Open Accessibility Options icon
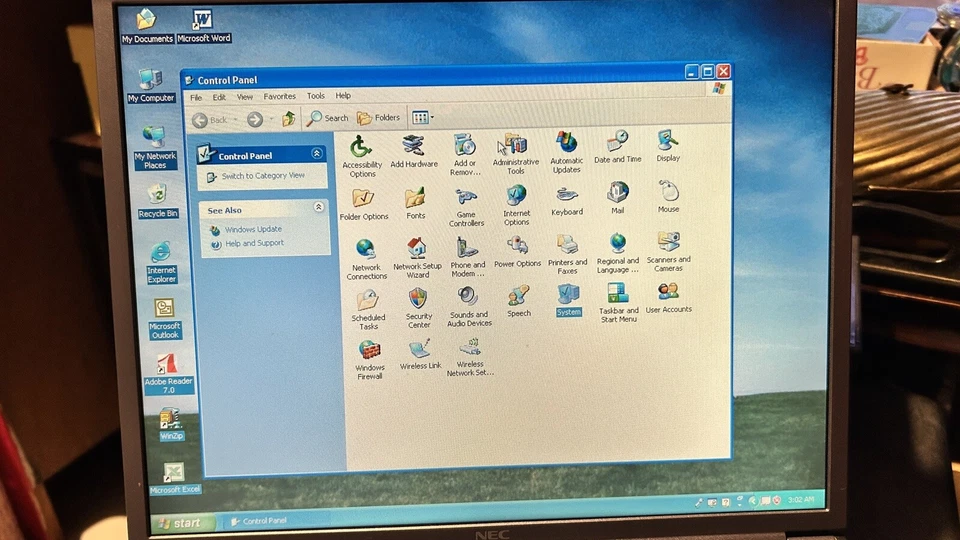Viewport: 960px width, 540px height. click(x=361, y=157)
